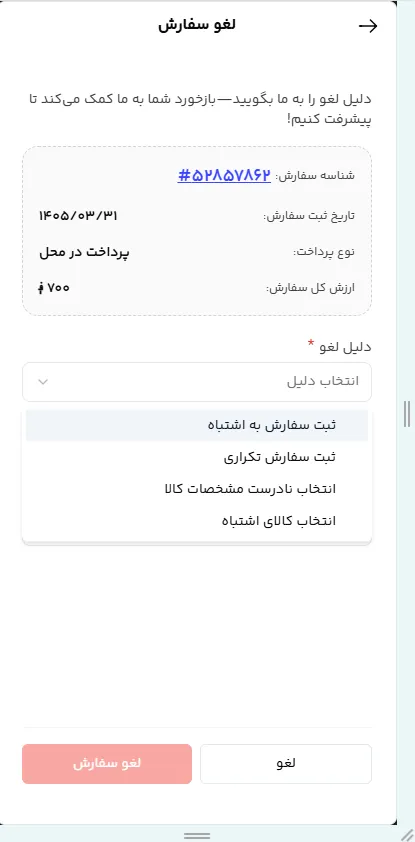The height and width of the screenshot is (842, 415).
Task: Click the back arrow icon at top
Action: tap(368, 26)
